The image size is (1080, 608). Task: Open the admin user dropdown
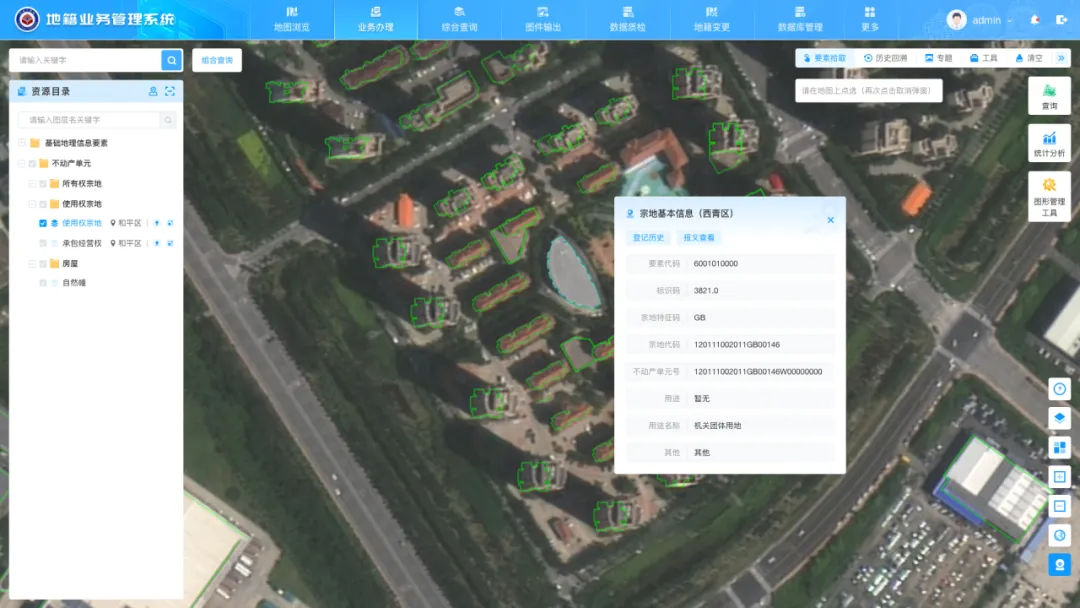click(984, 20)
